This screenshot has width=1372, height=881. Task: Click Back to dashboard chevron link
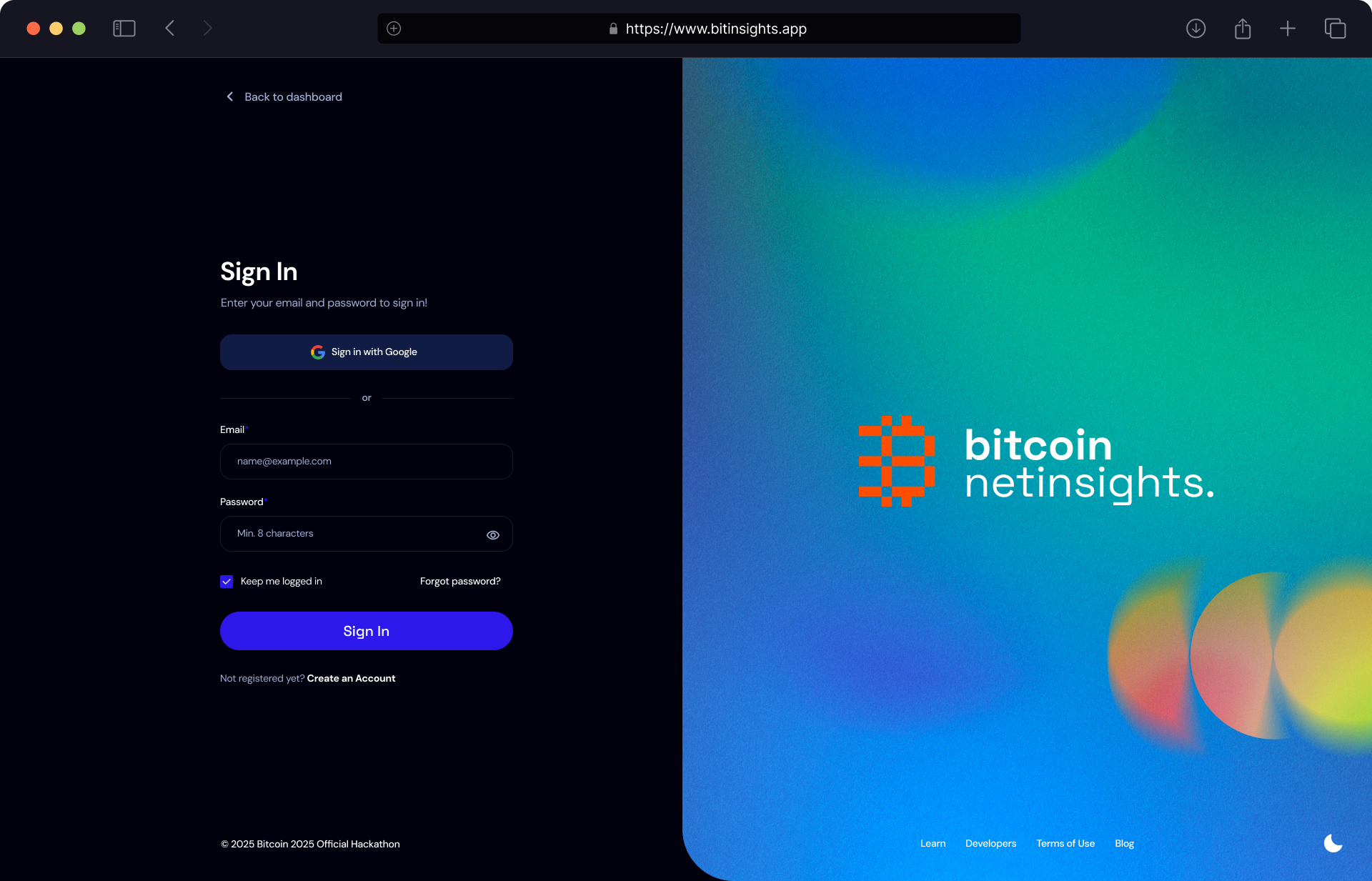pos(284,96)
